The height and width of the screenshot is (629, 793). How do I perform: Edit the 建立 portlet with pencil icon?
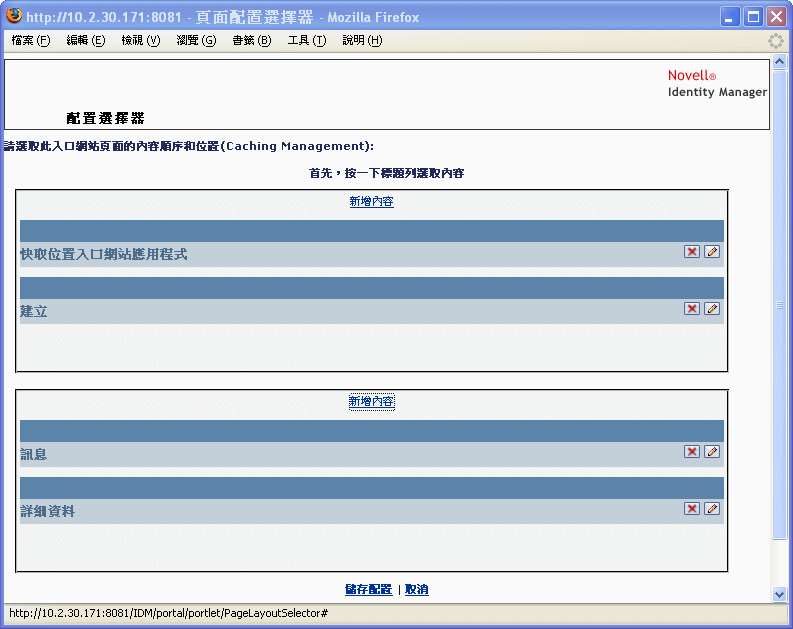tap(712, 308)
